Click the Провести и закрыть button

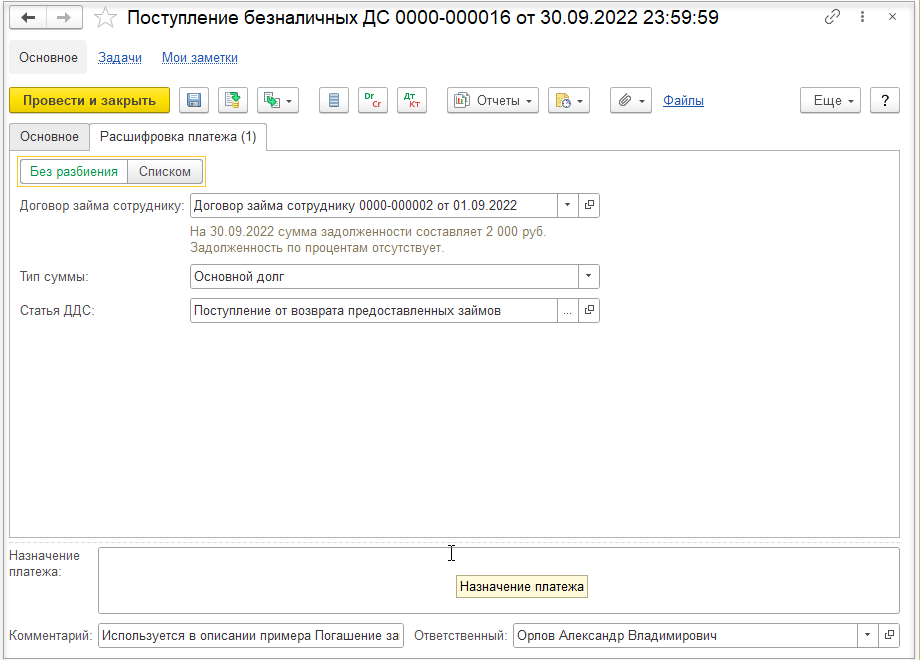pyautogui.click(x=89, y=100)
